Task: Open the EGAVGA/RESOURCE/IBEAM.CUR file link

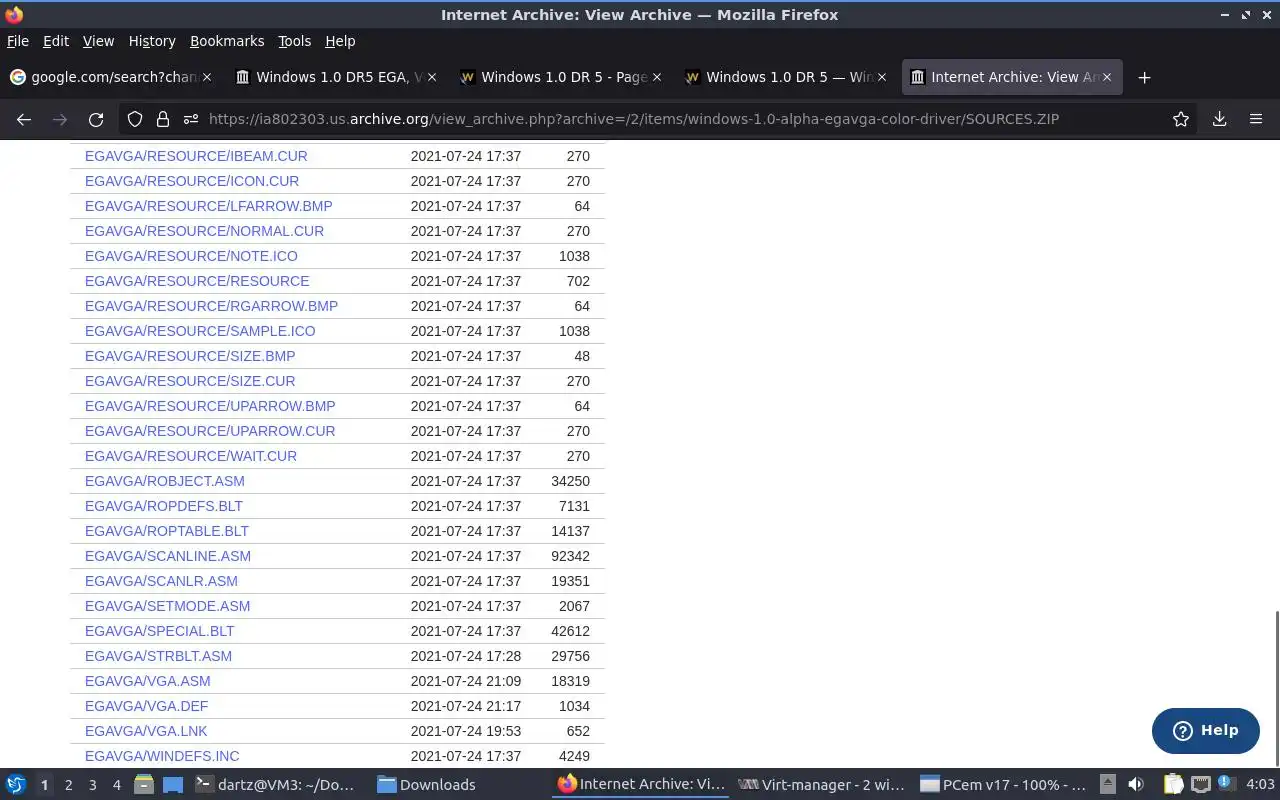Action: (x=196, y=156)
